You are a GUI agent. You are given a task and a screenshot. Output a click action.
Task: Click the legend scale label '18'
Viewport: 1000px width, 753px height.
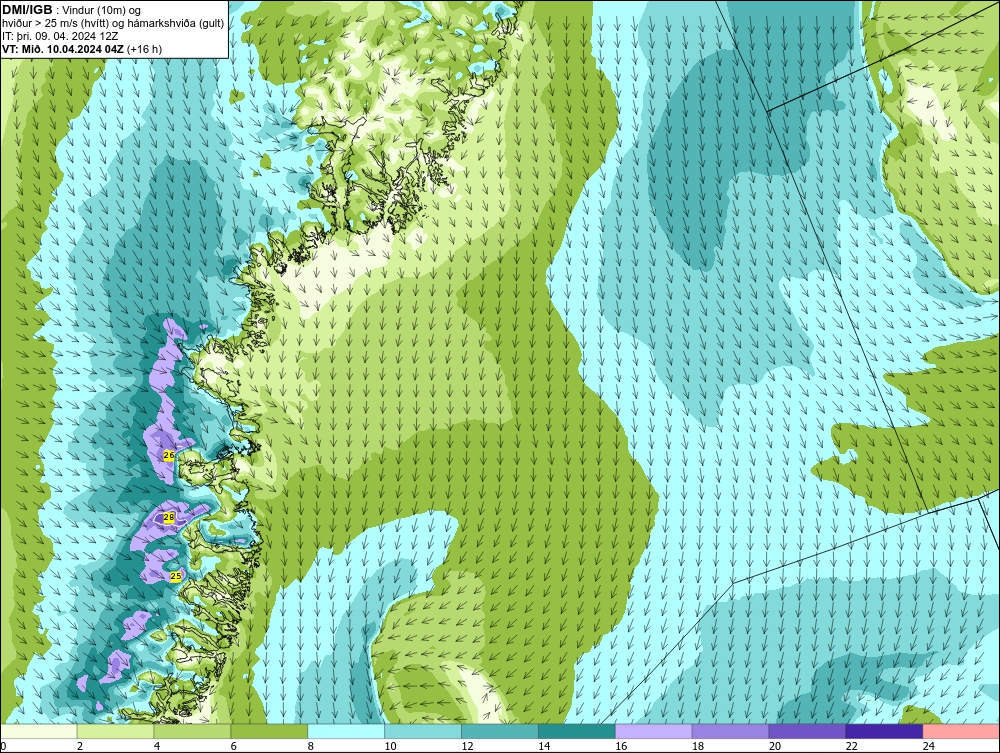coord(698,746)
